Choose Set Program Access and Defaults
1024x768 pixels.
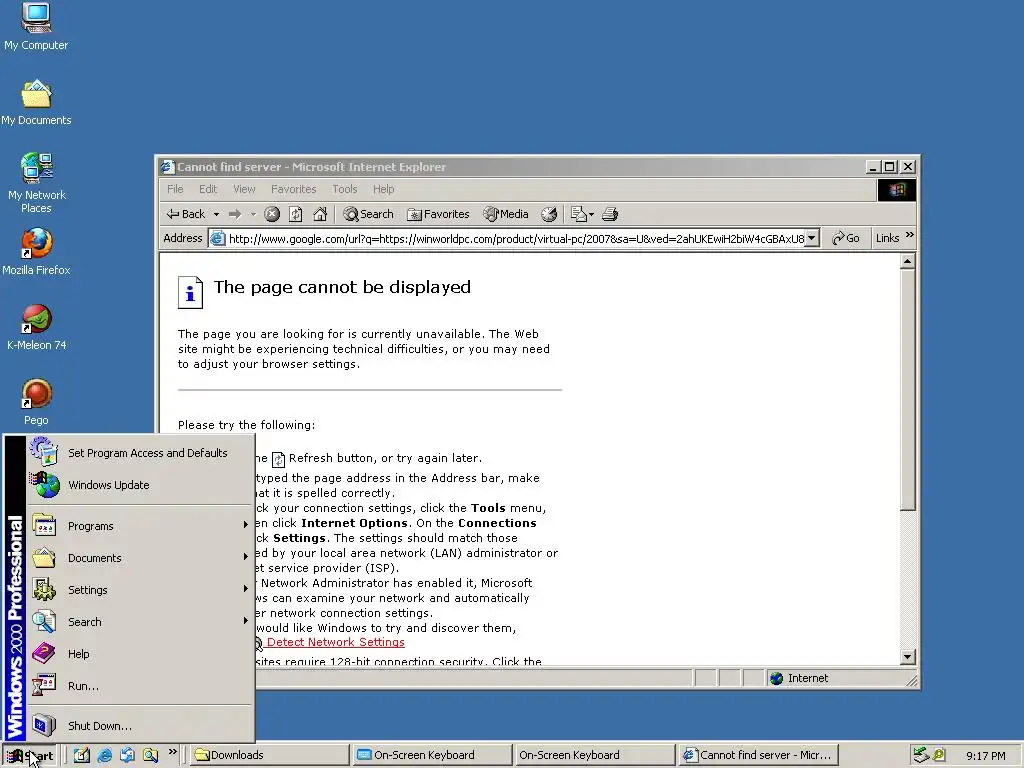pos(140,453)
